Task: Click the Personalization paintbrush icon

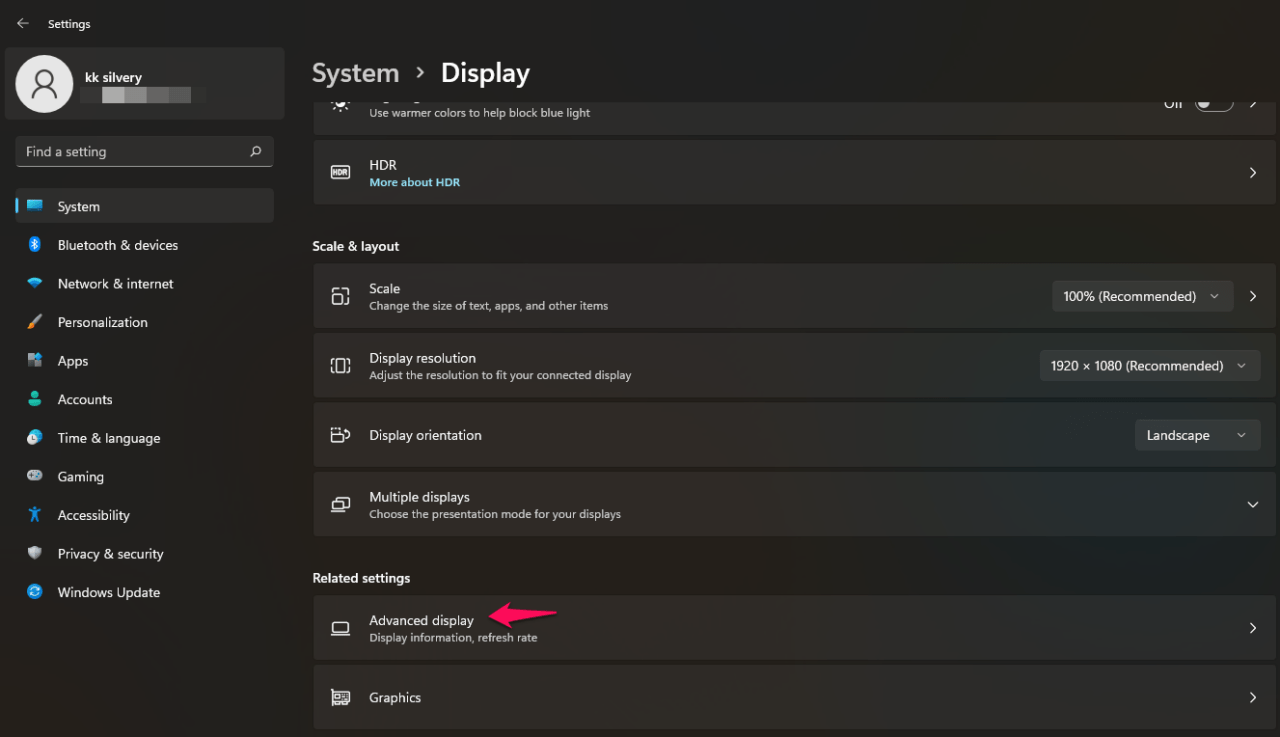Action: pyautogui.click(x=35, y=322)
